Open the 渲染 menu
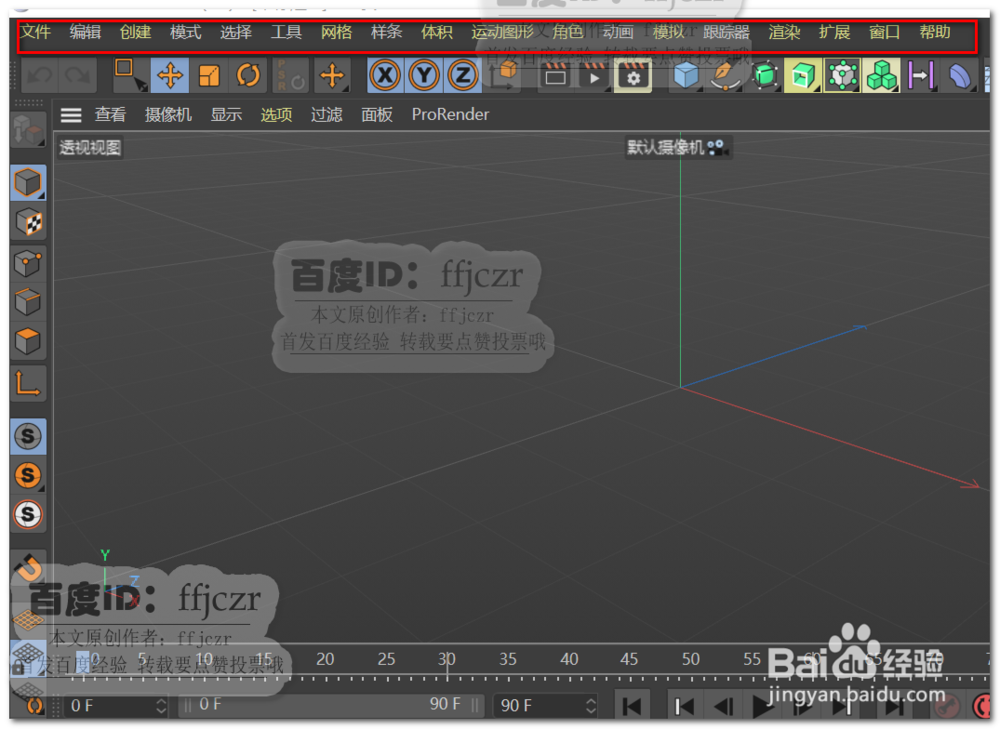Screen dimensions: 1000x729 point(784,32)
